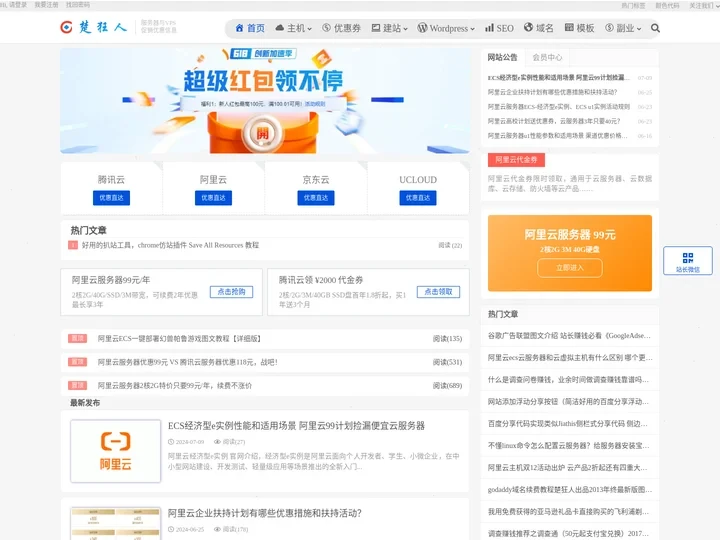The height and width of the screenshot is (540, 720).
Task: Open sidebar article 阿里云主机双12活动出炉
Action: tap(567, 468)
